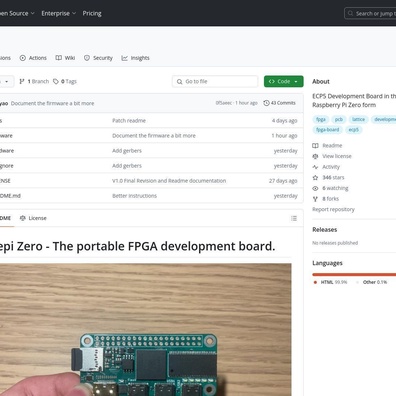Open the 'Patch readme' commit
Viewport: 396px width, 396px height.
click(129, 121)
